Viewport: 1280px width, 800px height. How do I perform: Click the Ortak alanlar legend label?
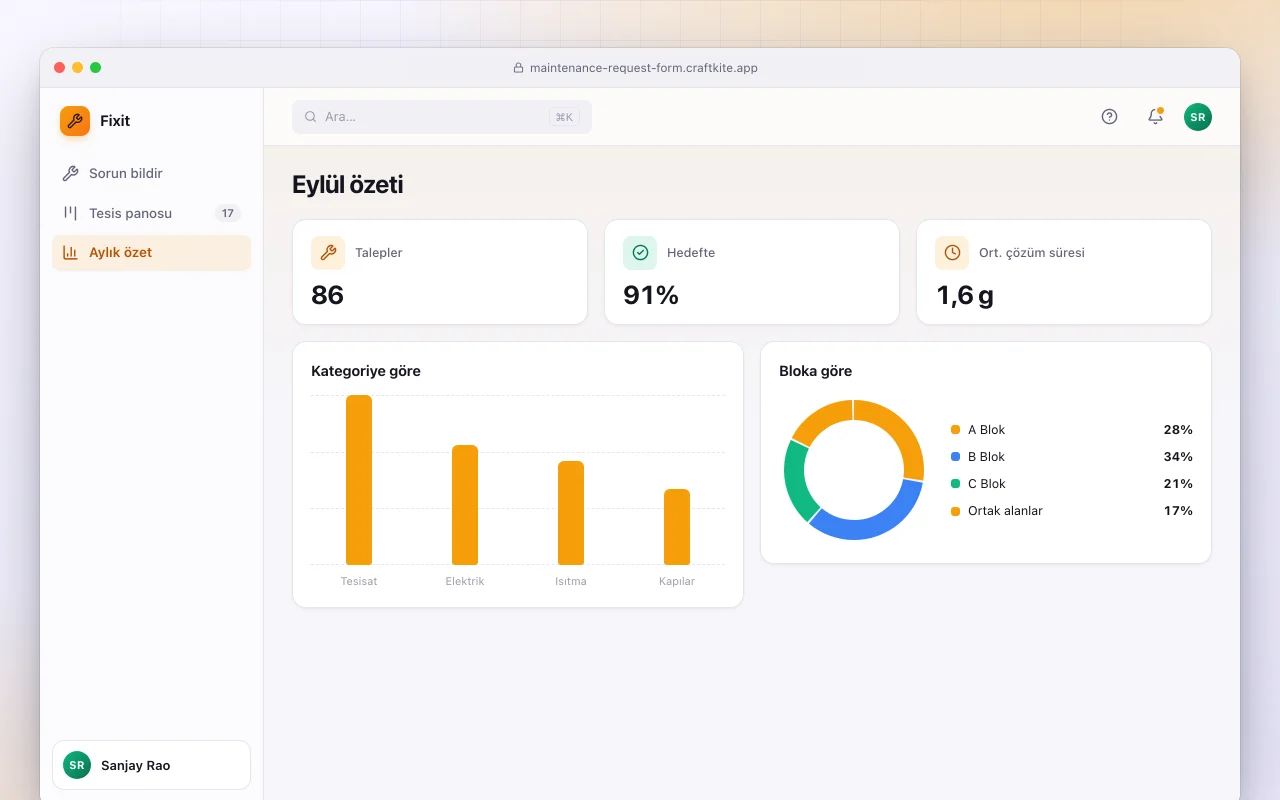1005,511
